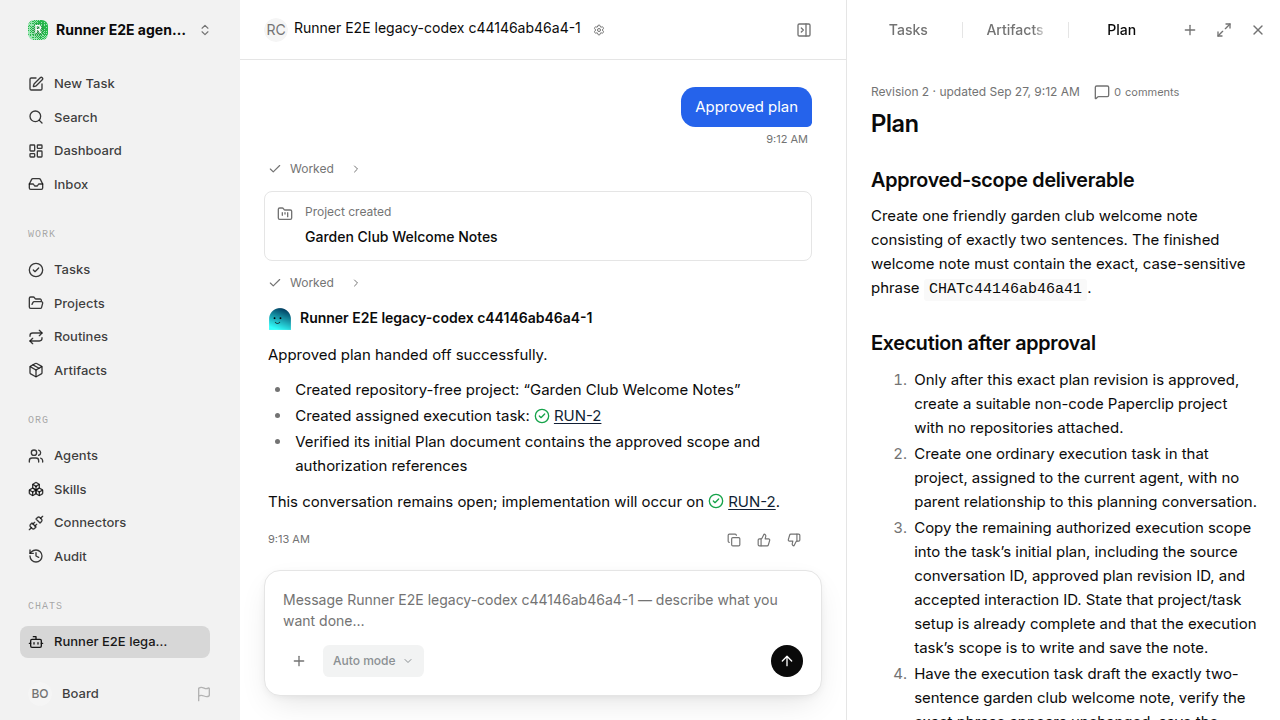
Task: Select the Plan tab
Action: tap(1121, 30)
